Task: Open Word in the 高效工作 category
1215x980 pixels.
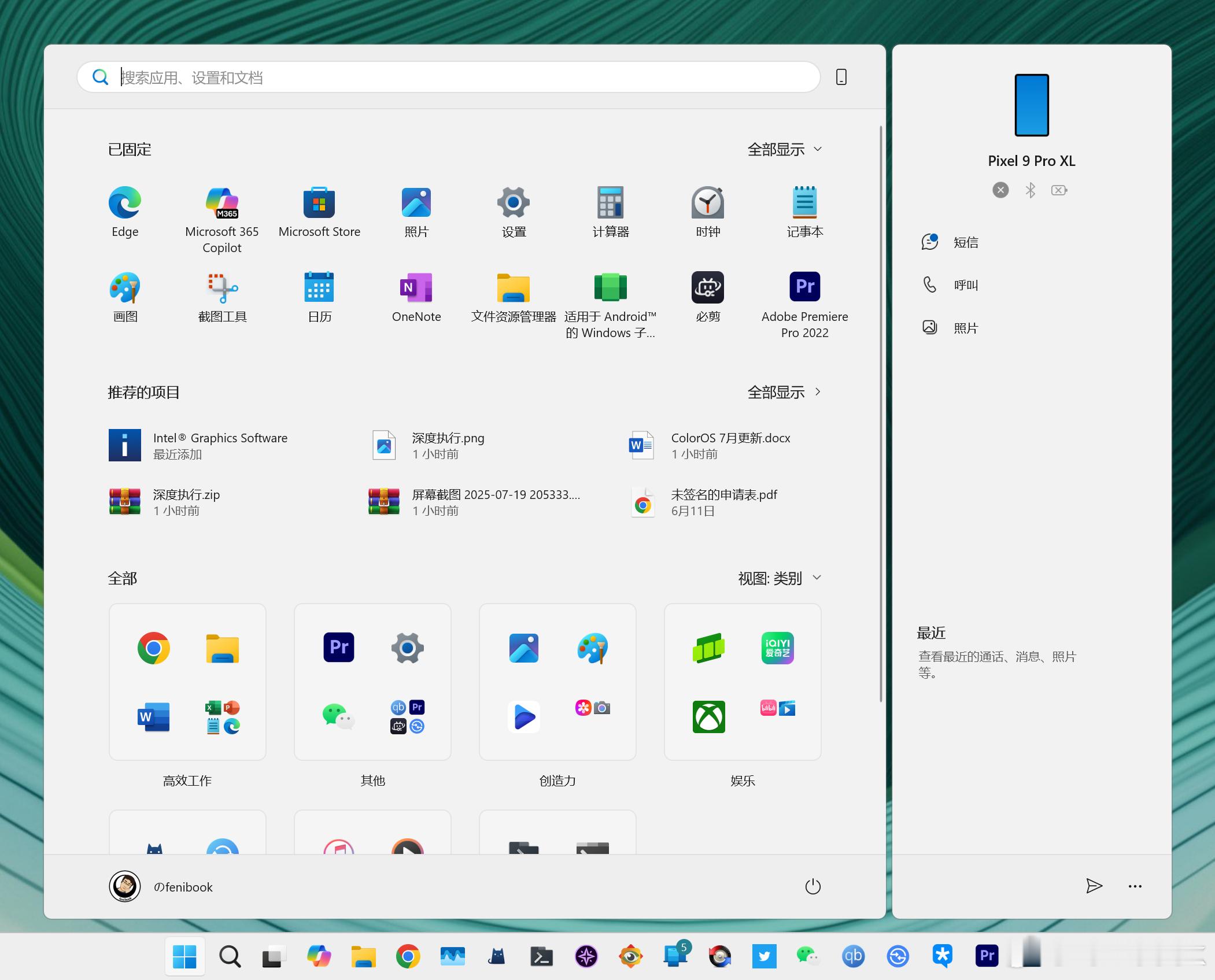Action: (153, 717)
